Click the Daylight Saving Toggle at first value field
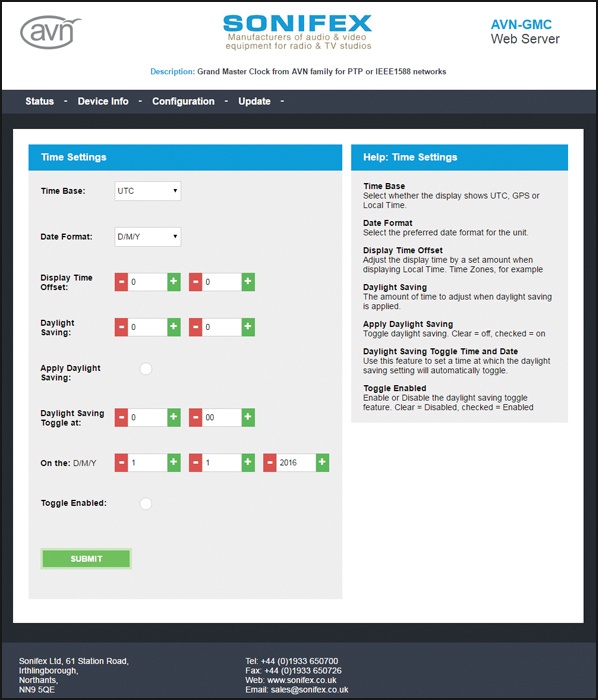The image size is (598, 700). (148, 417)
